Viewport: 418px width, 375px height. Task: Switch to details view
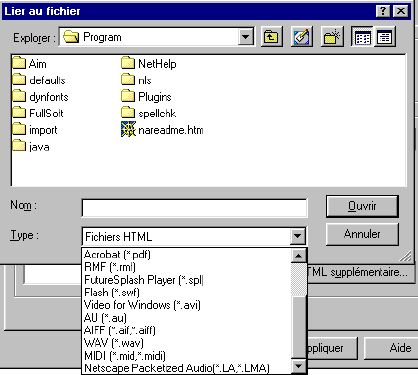coord(385,37)
